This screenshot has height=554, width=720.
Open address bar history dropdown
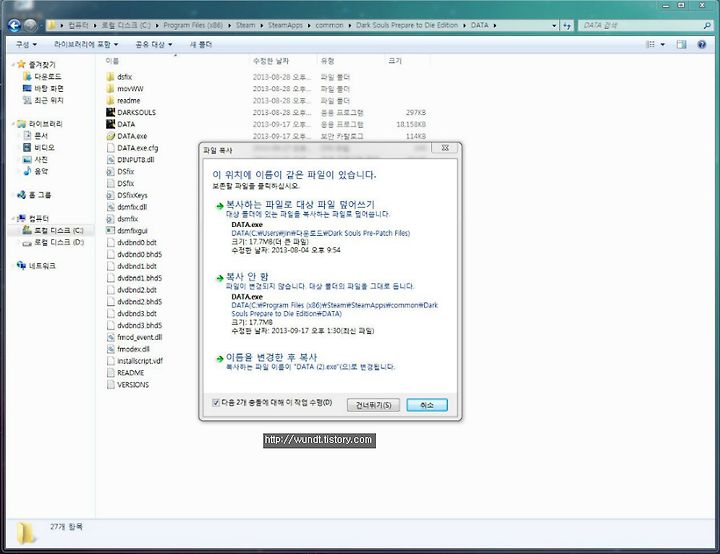[x=554, y=26]
